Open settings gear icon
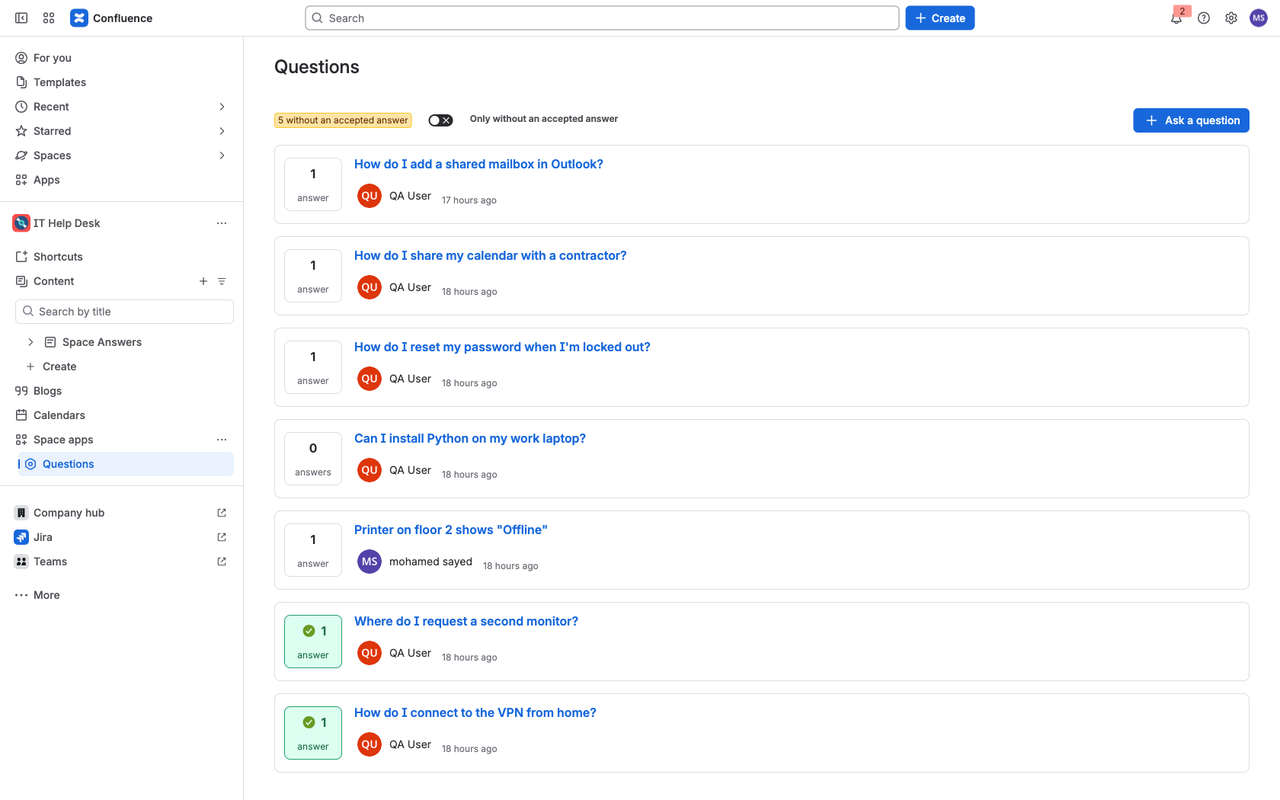Screen dimensions: 1280x800 tap(1231, 18)
